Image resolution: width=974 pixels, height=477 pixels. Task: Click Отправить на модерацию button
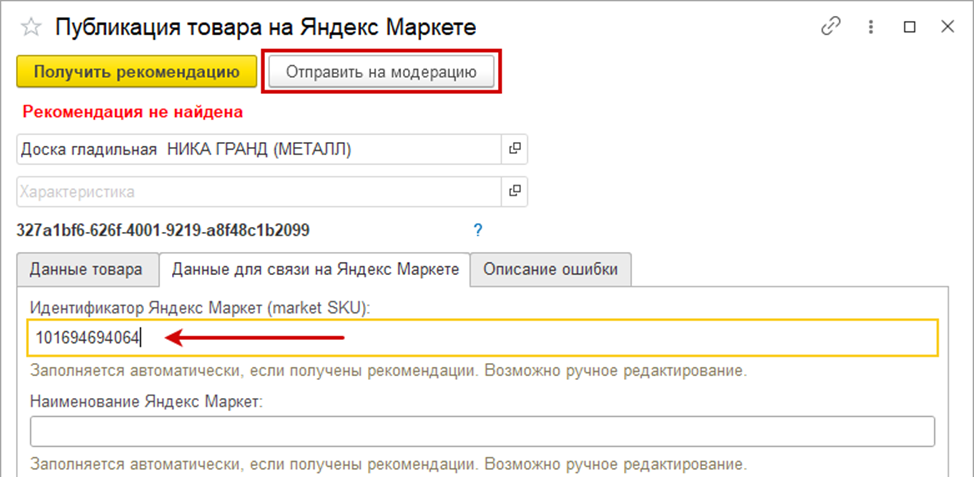coord(381,72)
